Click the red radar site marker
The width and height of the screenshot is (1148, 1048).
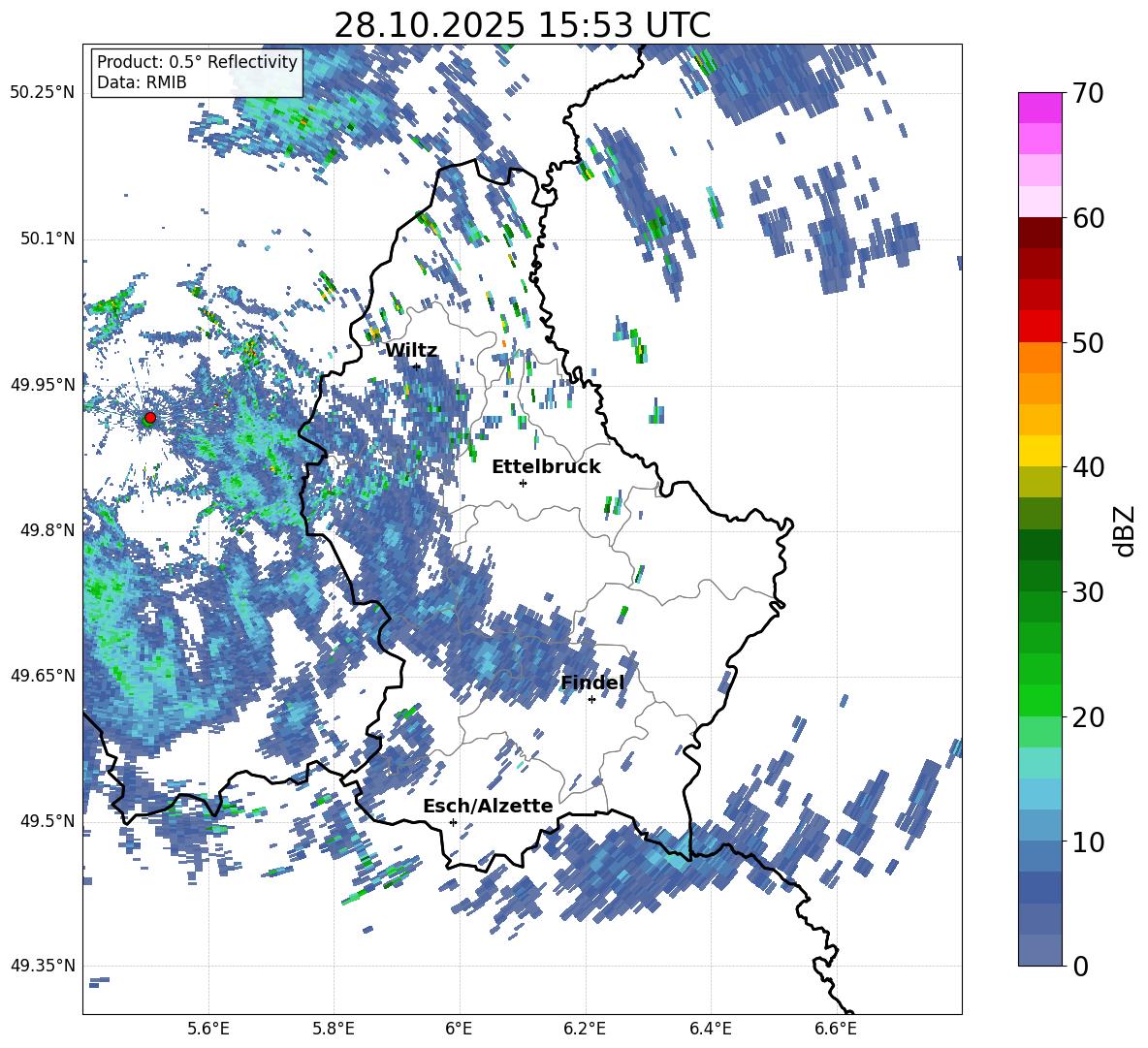pos(150,418)
